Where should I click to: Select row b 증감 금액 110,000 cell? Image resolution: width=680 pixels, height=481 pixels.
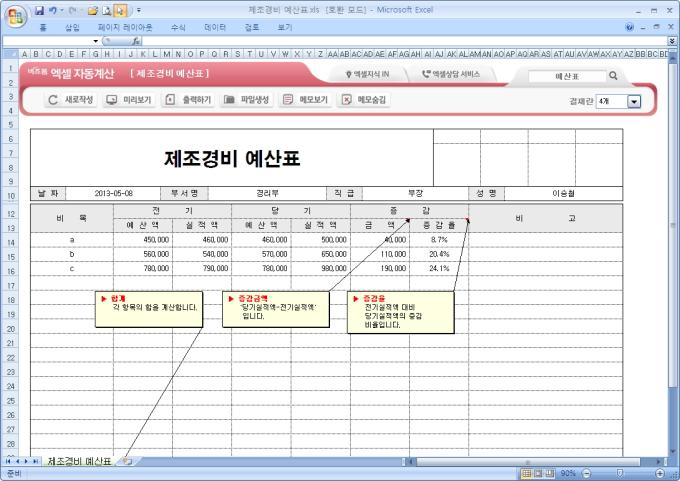380,254
